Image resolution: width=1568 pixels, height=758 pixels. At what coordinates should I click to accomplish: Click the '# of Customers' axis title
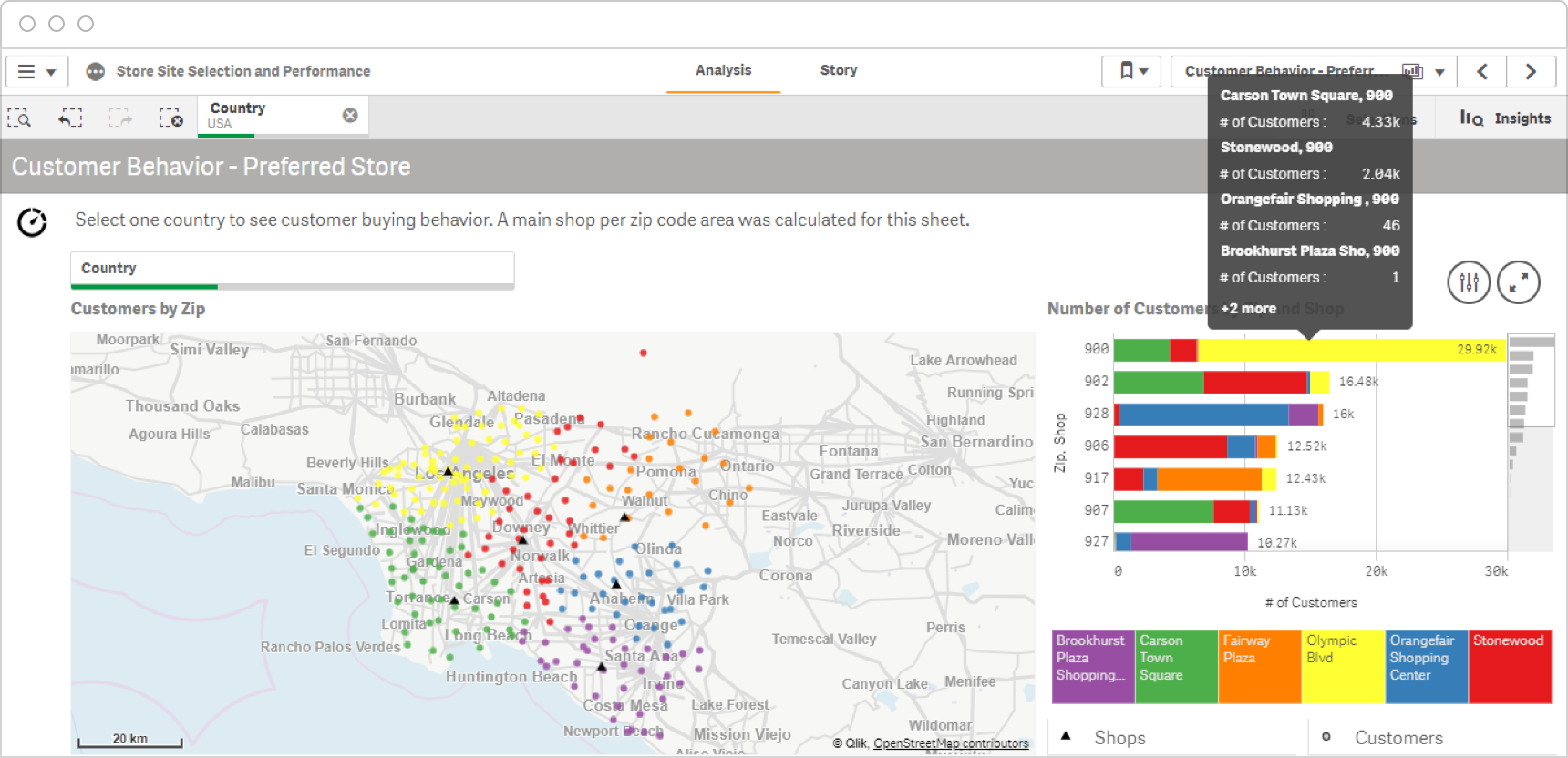pyautogui.click(x=1311, y=602)
